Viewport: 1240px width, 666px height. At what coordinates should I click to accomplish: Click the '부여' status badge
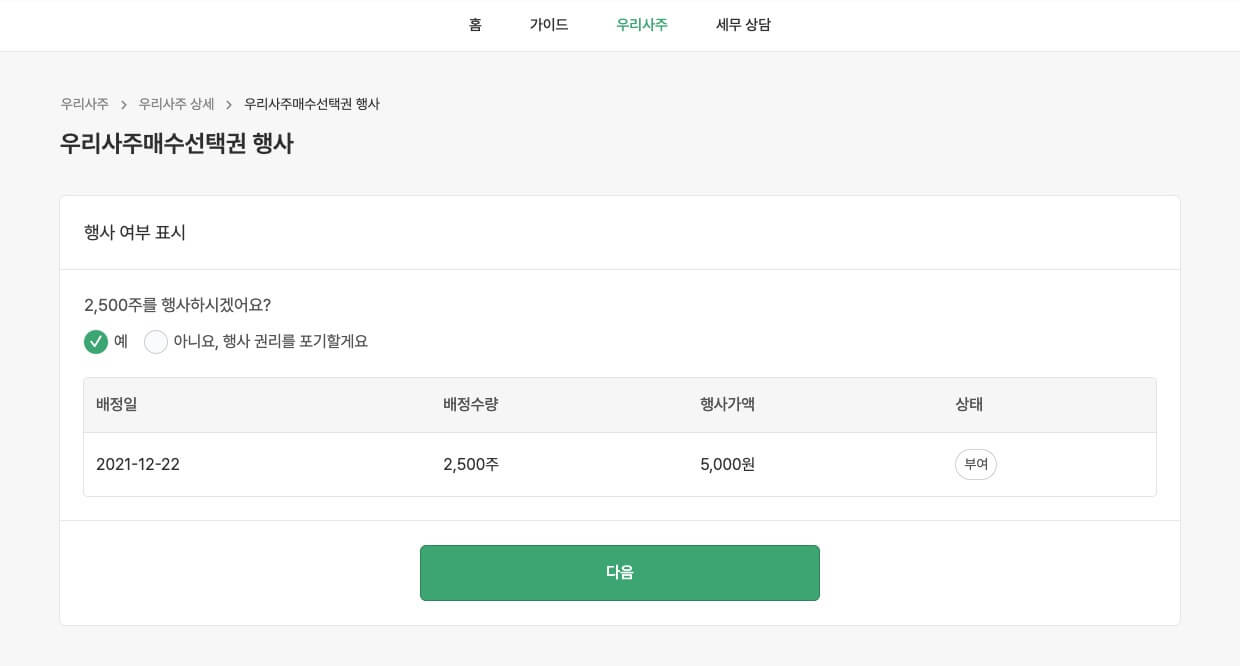(975, 464)
